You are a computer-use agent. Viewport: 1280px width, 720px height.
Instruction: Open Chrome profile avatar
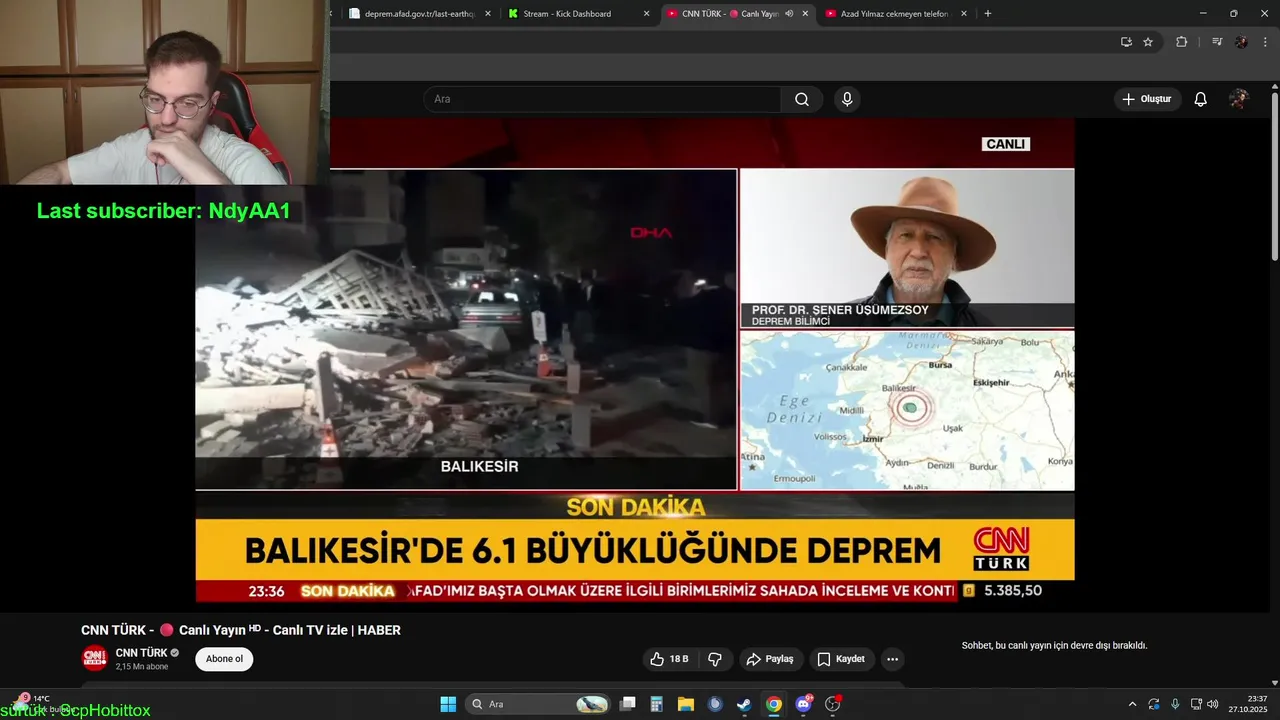1241,42
